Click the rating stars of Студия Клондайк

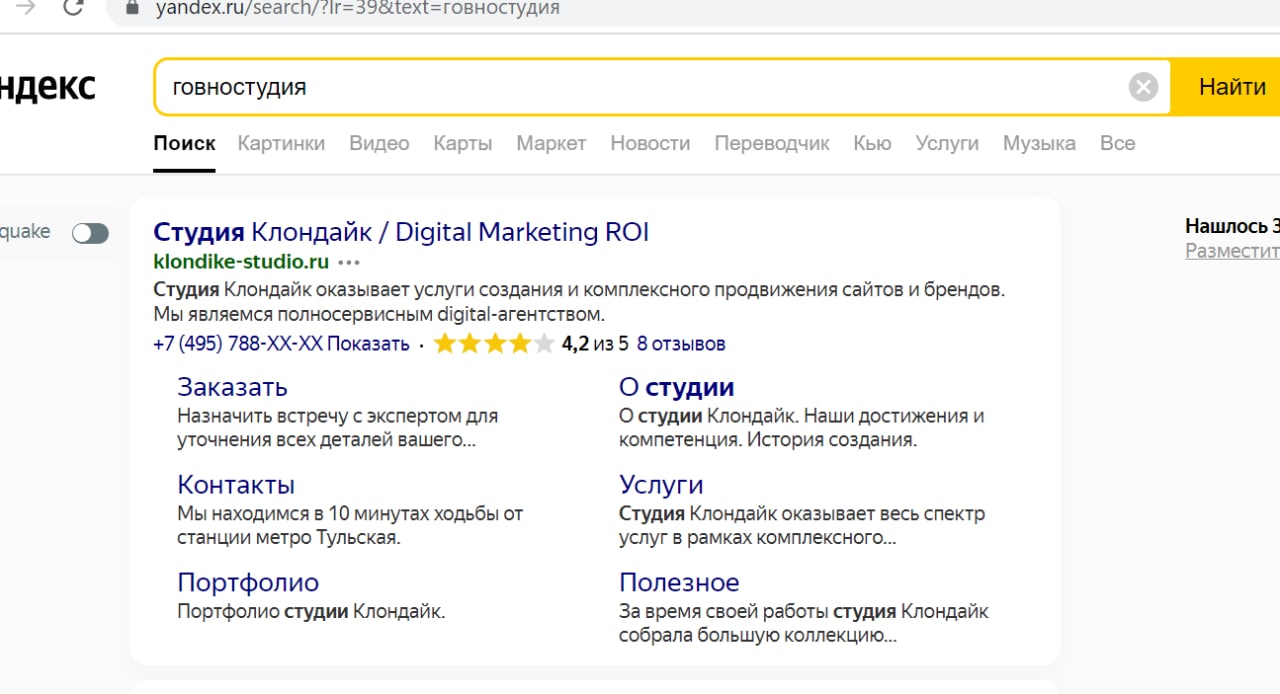(x=493, y=344)
